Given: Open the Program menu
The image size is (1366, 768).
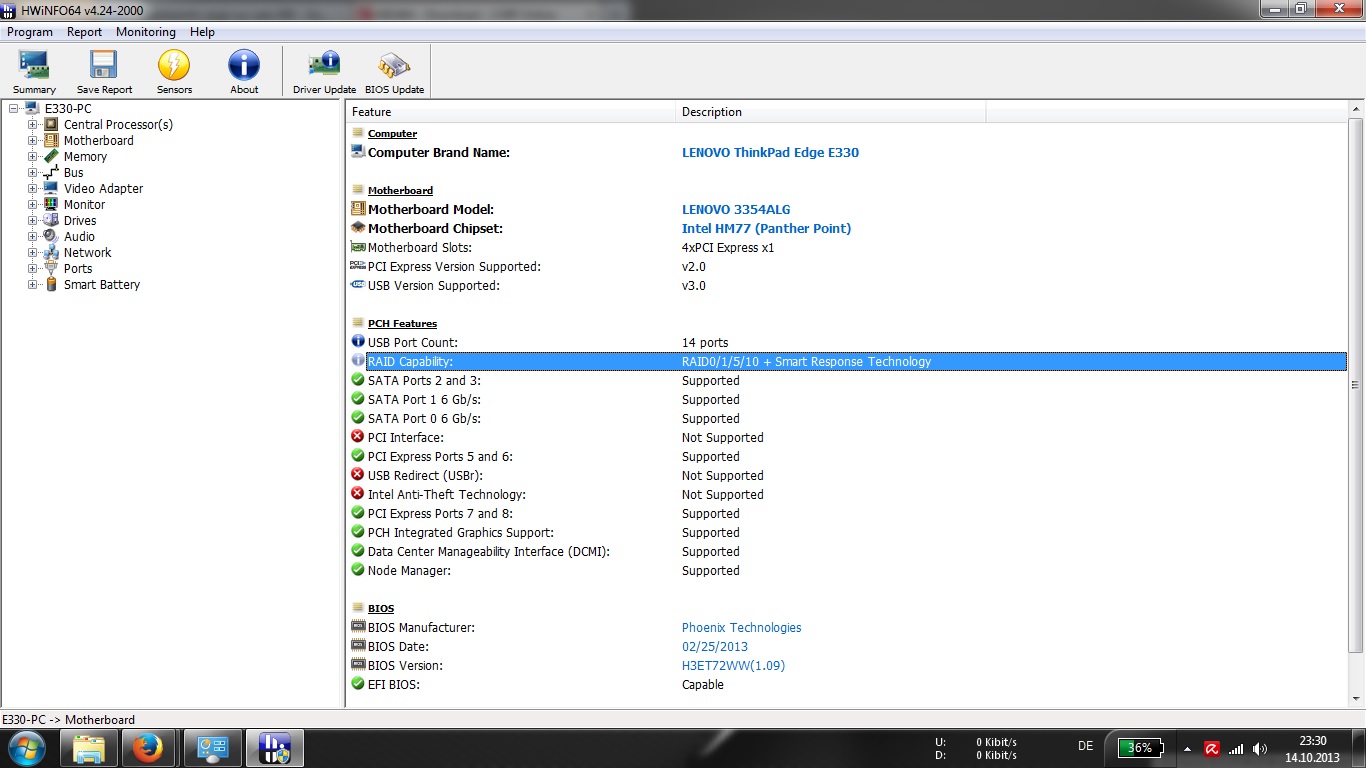Looking at the screenshot, I should pos(30,32).
